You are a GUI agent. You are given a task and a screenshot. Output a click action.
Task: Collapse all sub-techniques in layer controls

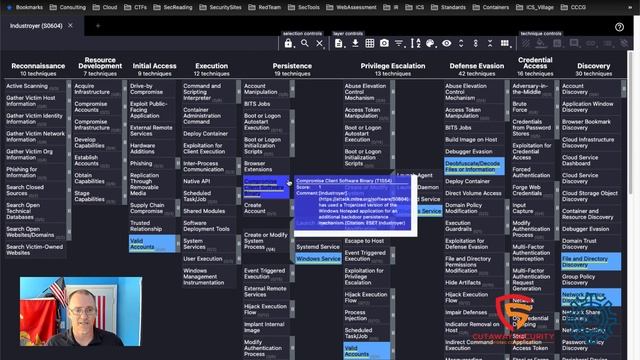[490, 43]
